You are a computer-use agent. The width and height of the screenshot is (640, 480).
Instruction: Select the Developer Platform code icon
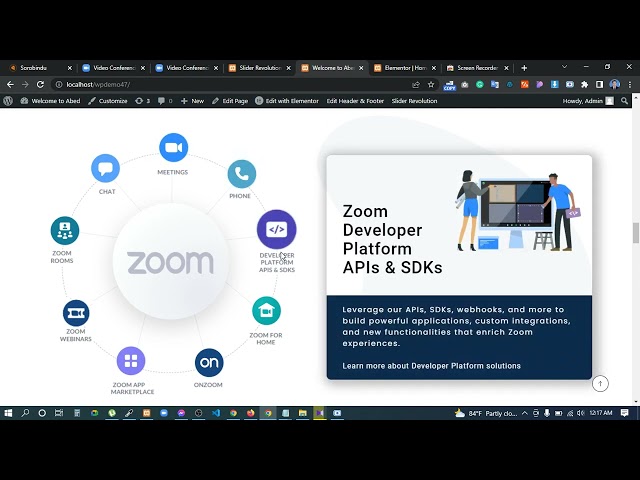(x=277, y=229)
